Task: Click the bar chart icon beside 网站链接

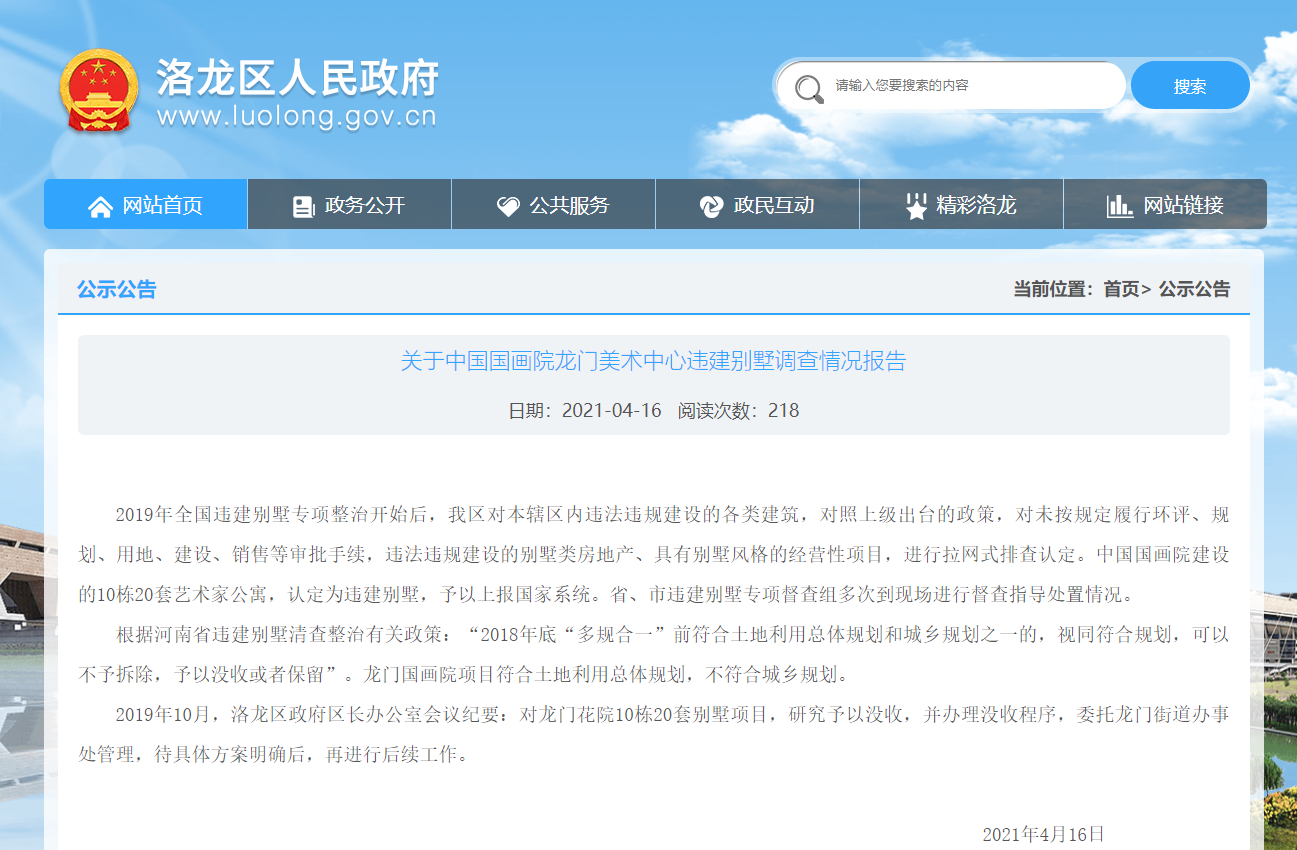Action: [1120, 206]
